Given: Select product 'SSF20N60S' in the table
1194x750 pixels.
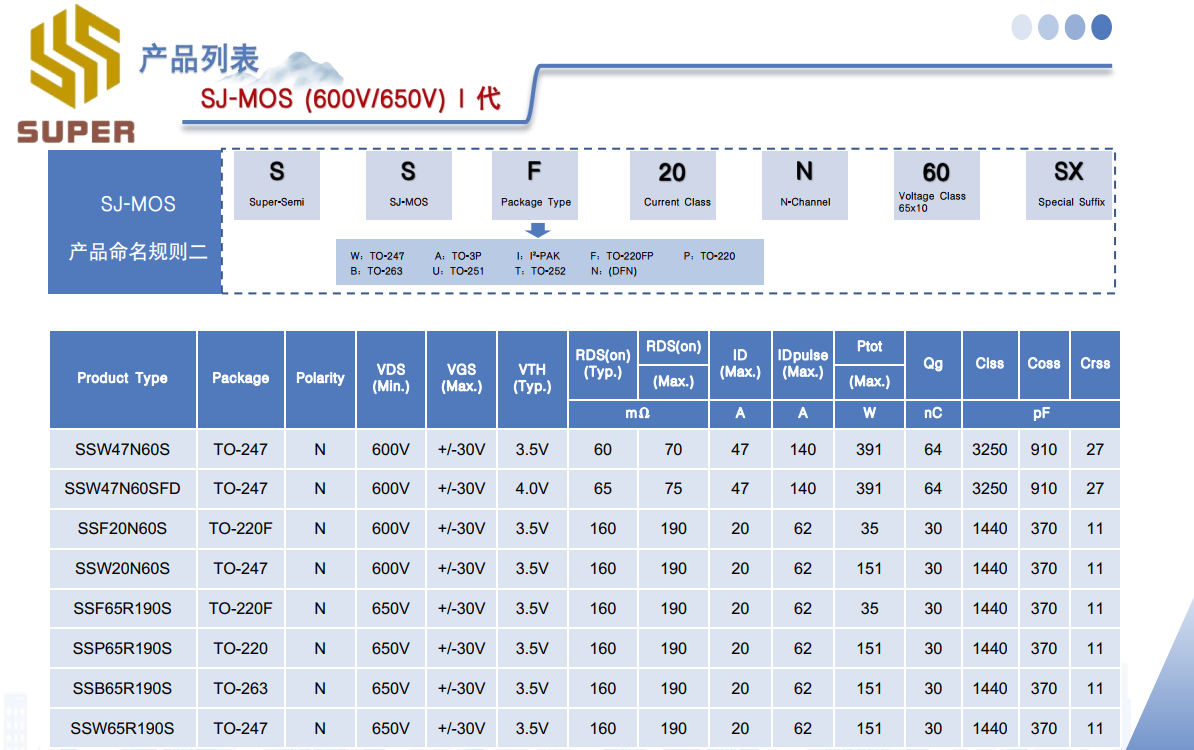Looking at the screenshot, I should pos(123,528).
